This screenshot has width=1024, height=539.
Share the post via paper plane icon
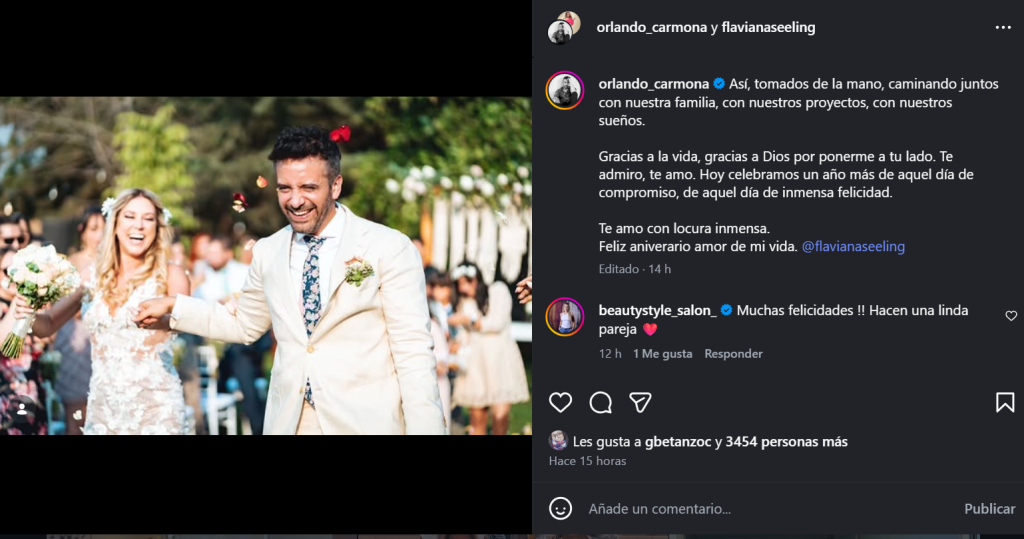pos(641,402)
